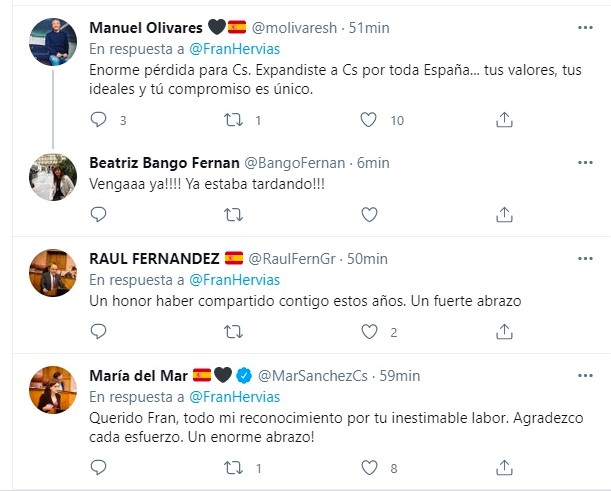The image size is (611, 491).
Task: Share Beatriz Bango Fernan's tweet
Action: (505, 213)
